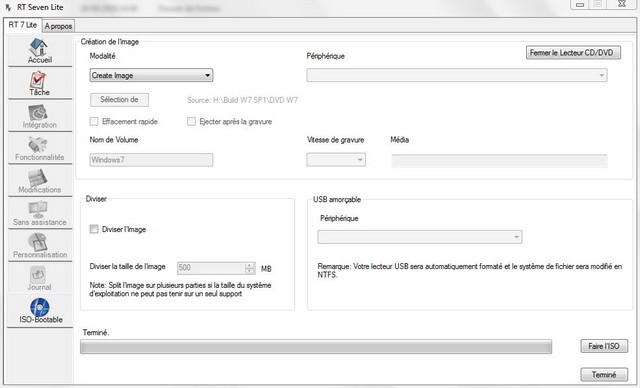
Task: Open the Accueil home section
Action: pyautogui.click(x=40, y=51)
